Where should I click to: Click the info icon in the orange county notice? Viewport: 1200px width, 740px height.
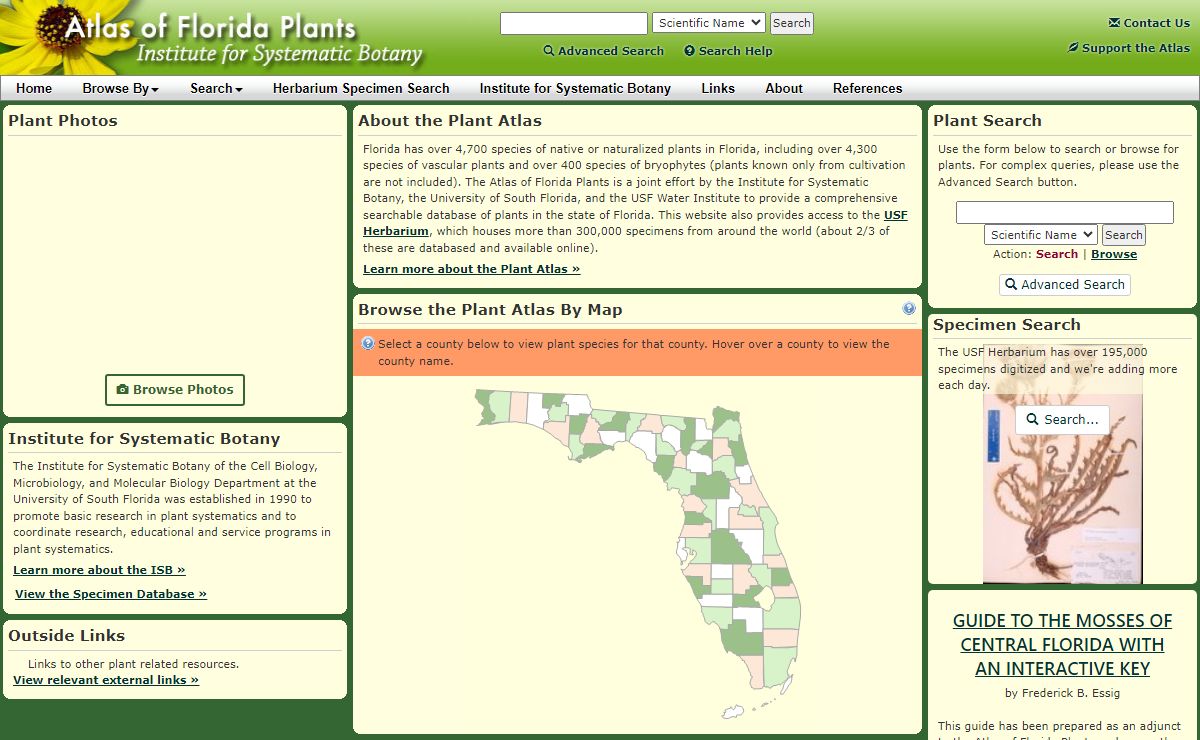point(368,344)
